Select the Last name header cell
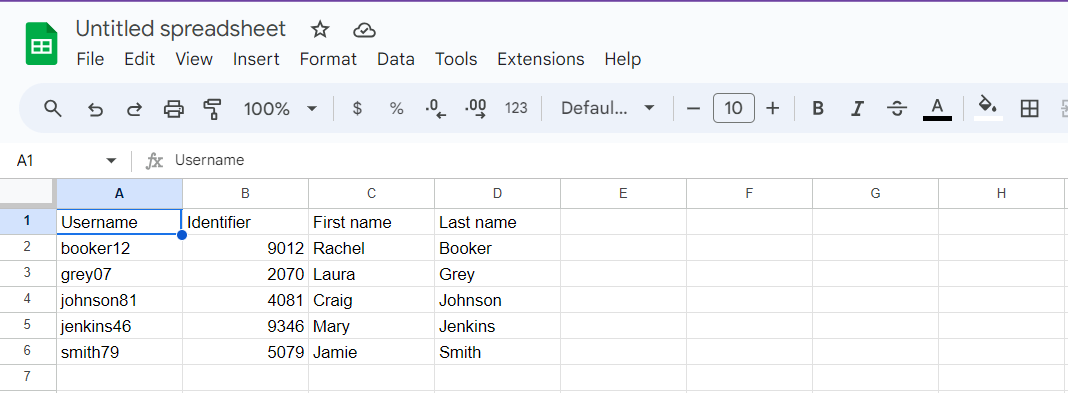 point(497,222)
